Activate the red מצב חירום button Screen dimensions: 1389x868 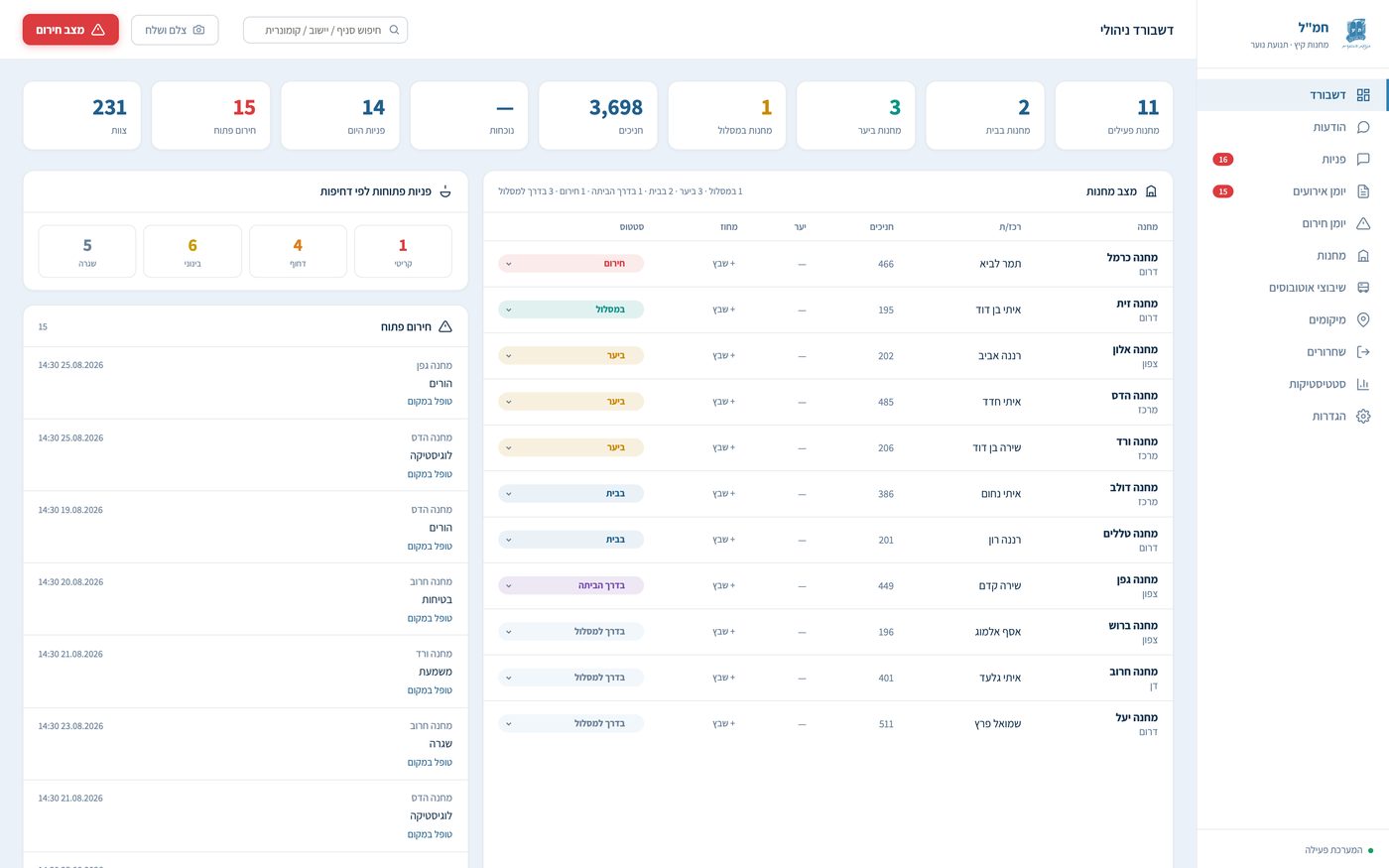point(70,30)
